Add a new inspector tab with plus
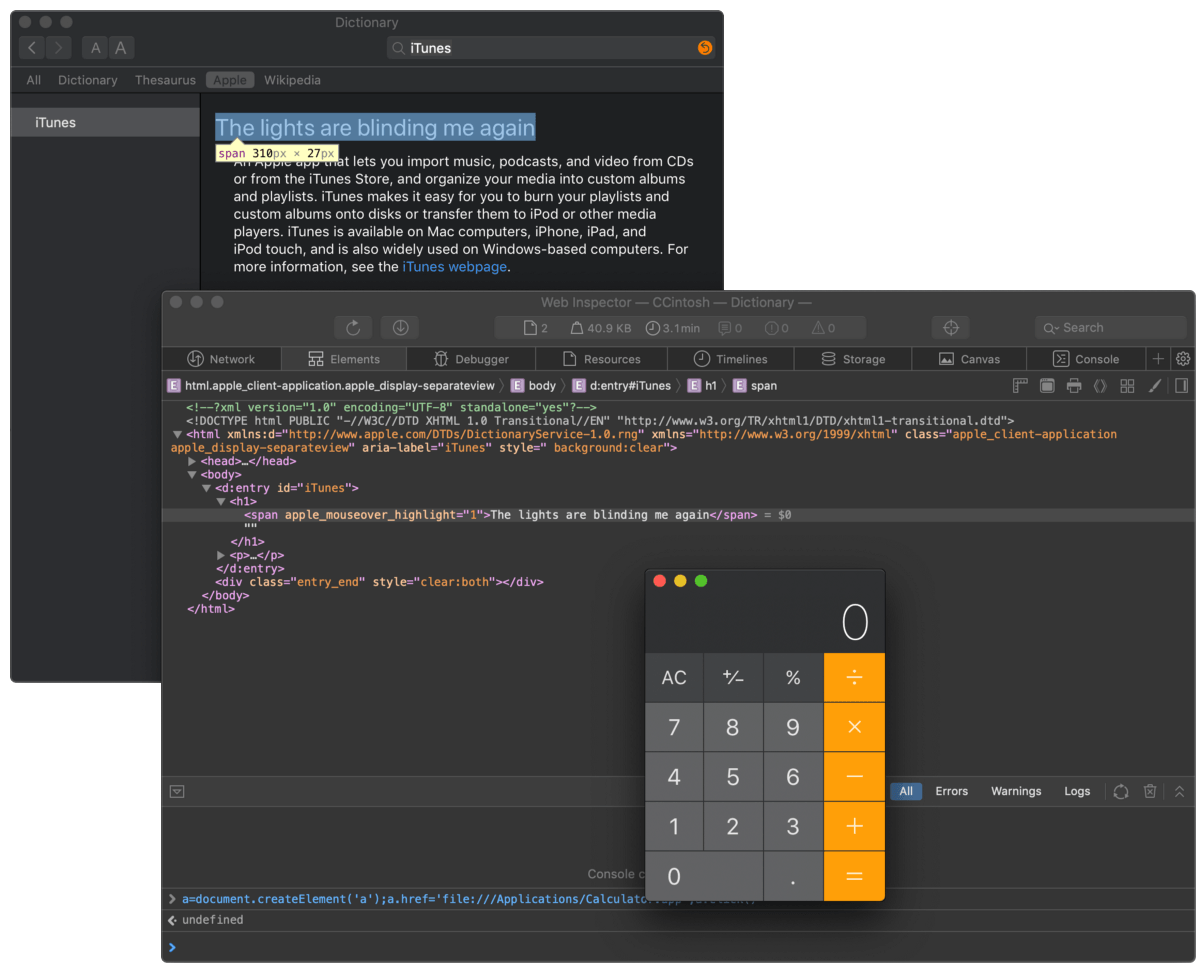 [x=1159, y=359]
